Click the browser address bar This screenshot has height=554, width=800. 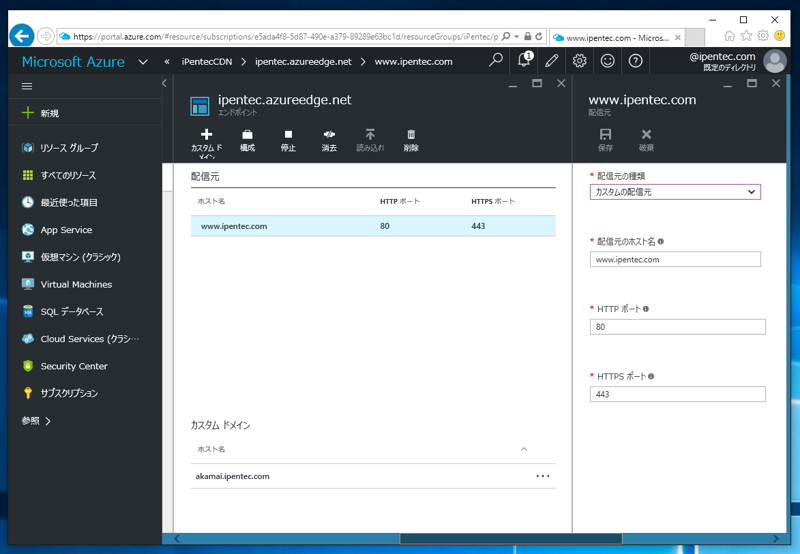click(286, 37)
